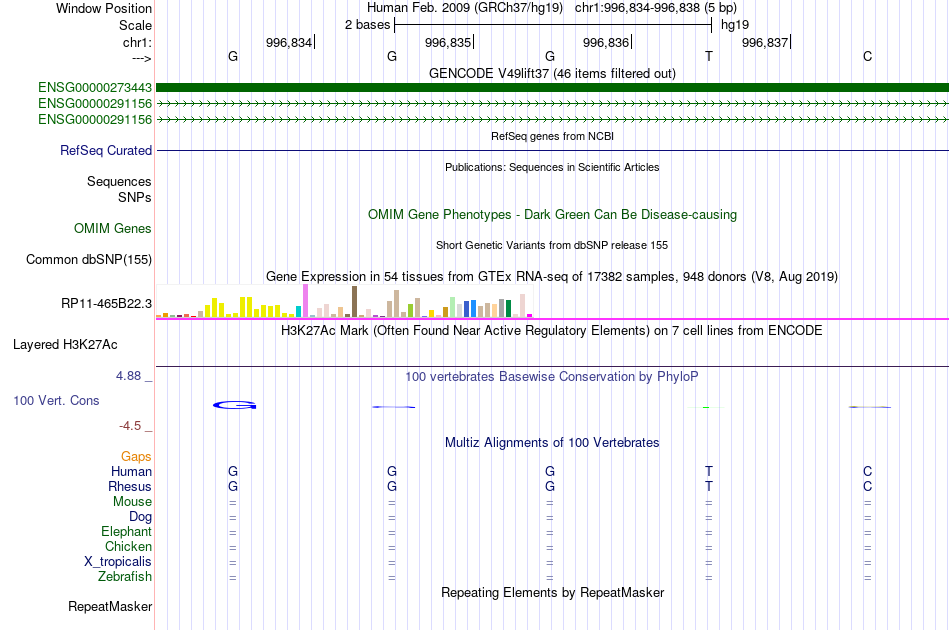Select the Zebrafish species label
The image size is (950, 630).
tap(125, 577)
